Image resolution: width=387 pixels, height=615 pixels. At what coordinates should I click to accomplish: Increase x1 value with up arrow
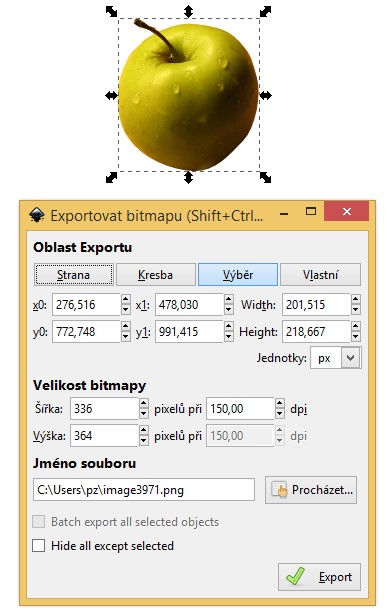point(229,300)
